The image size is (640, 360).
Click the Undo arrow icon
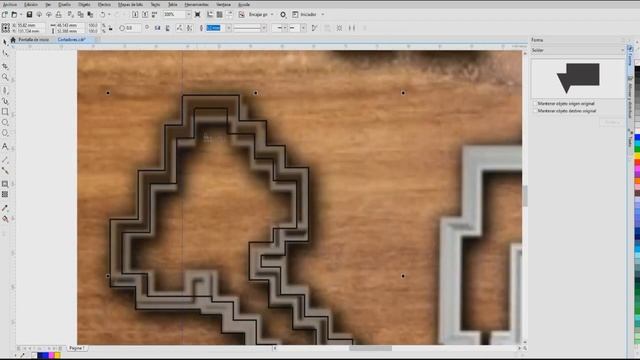(x=102, y=14)
